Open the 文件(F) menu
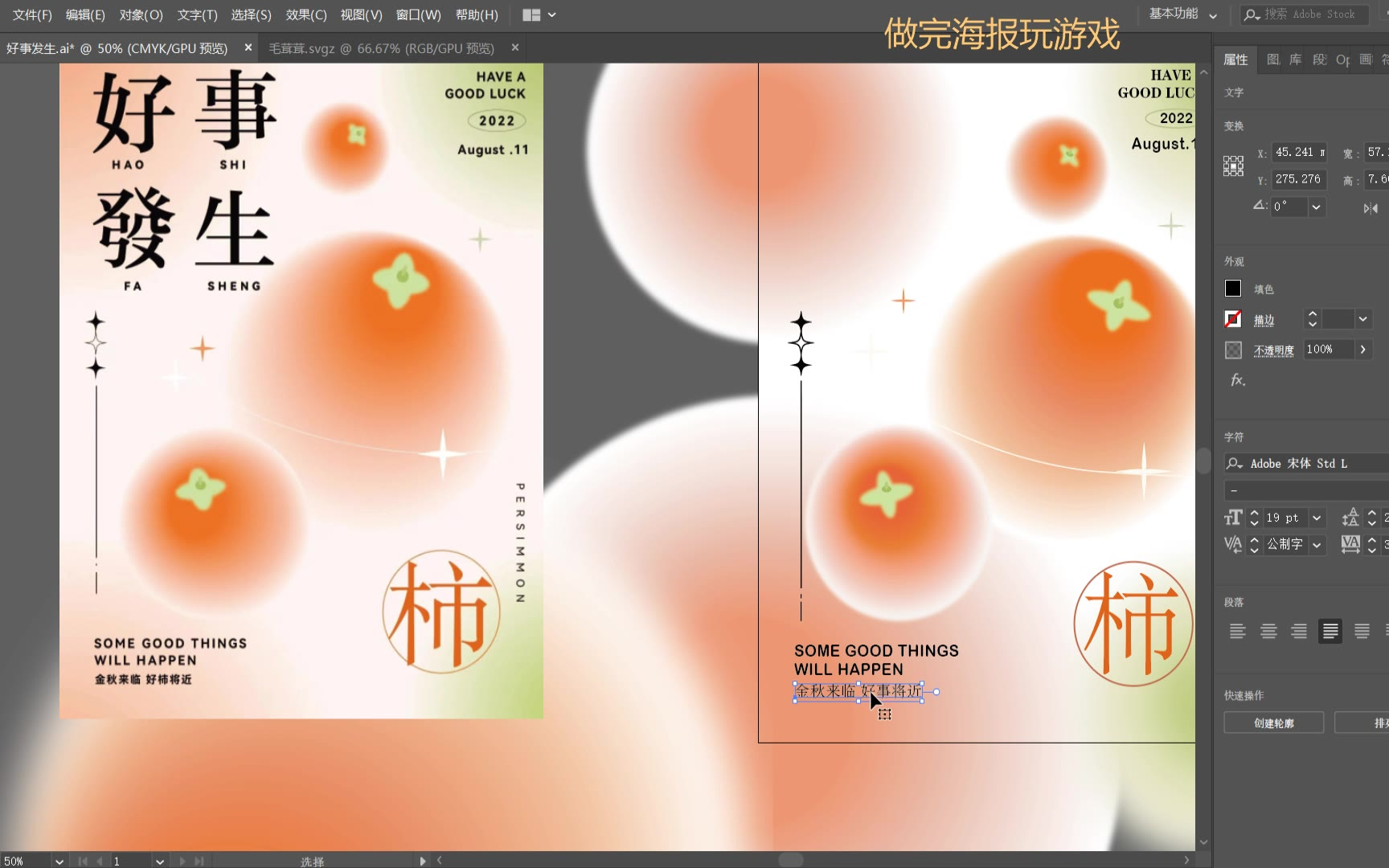Screen dimensions: 1389x868 click(x=32, y=14)
